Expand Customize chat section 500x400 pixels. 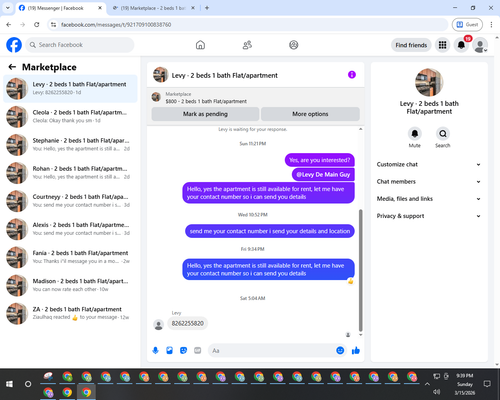(x=429, y=164)
